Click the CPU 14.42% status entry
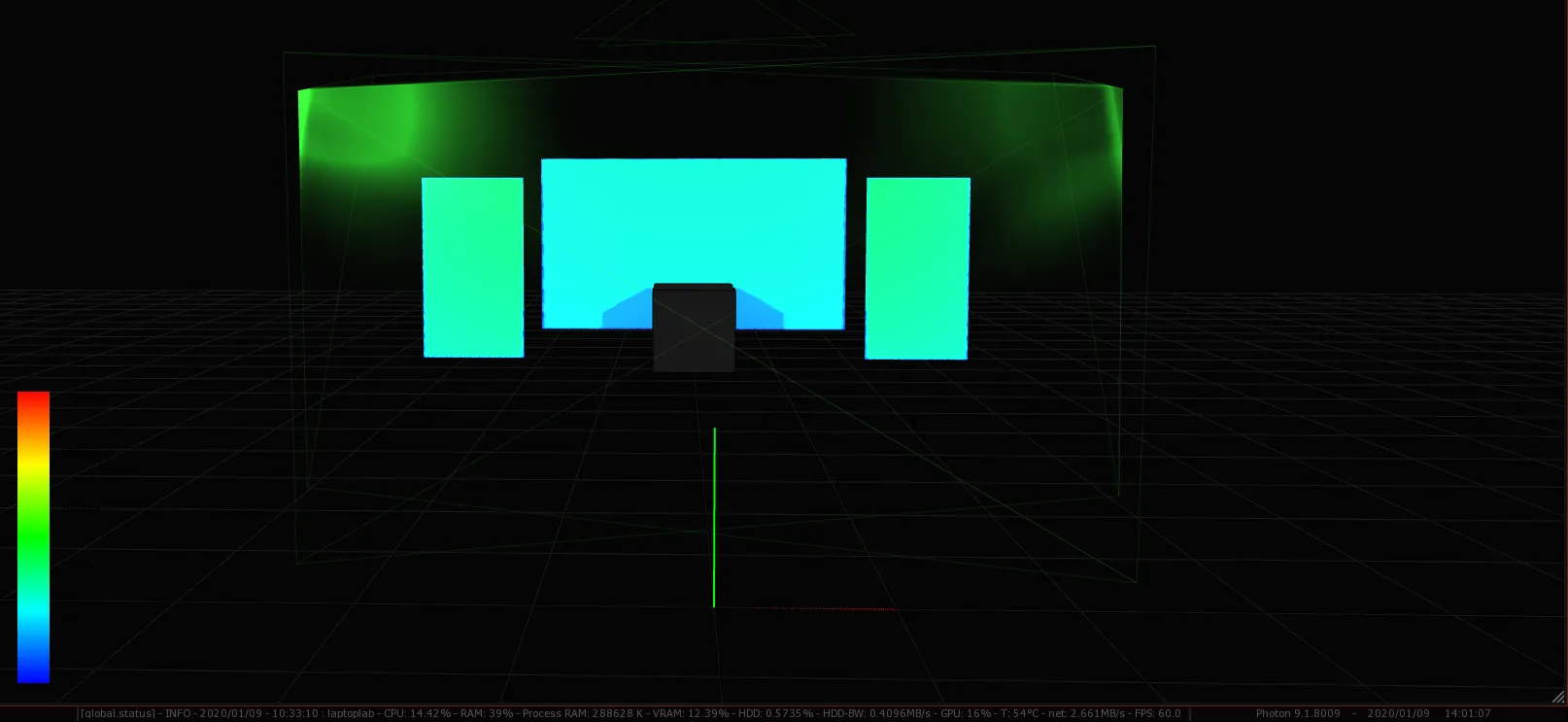This screenshot has height=722, width=1568. coord(418,713)
